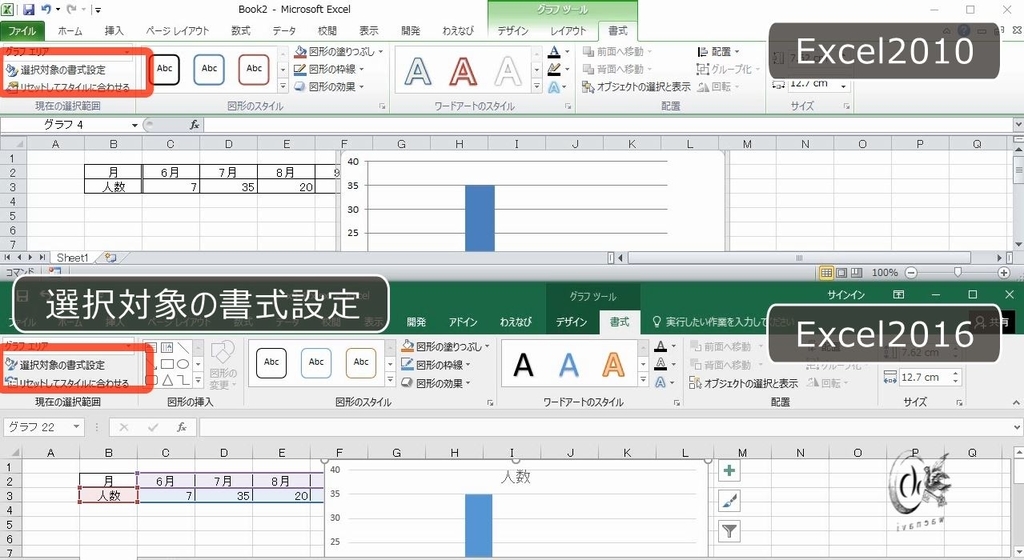
Task: Click width 12.7 cm stepper in Excel 2016
Action: tap(955, 377)
